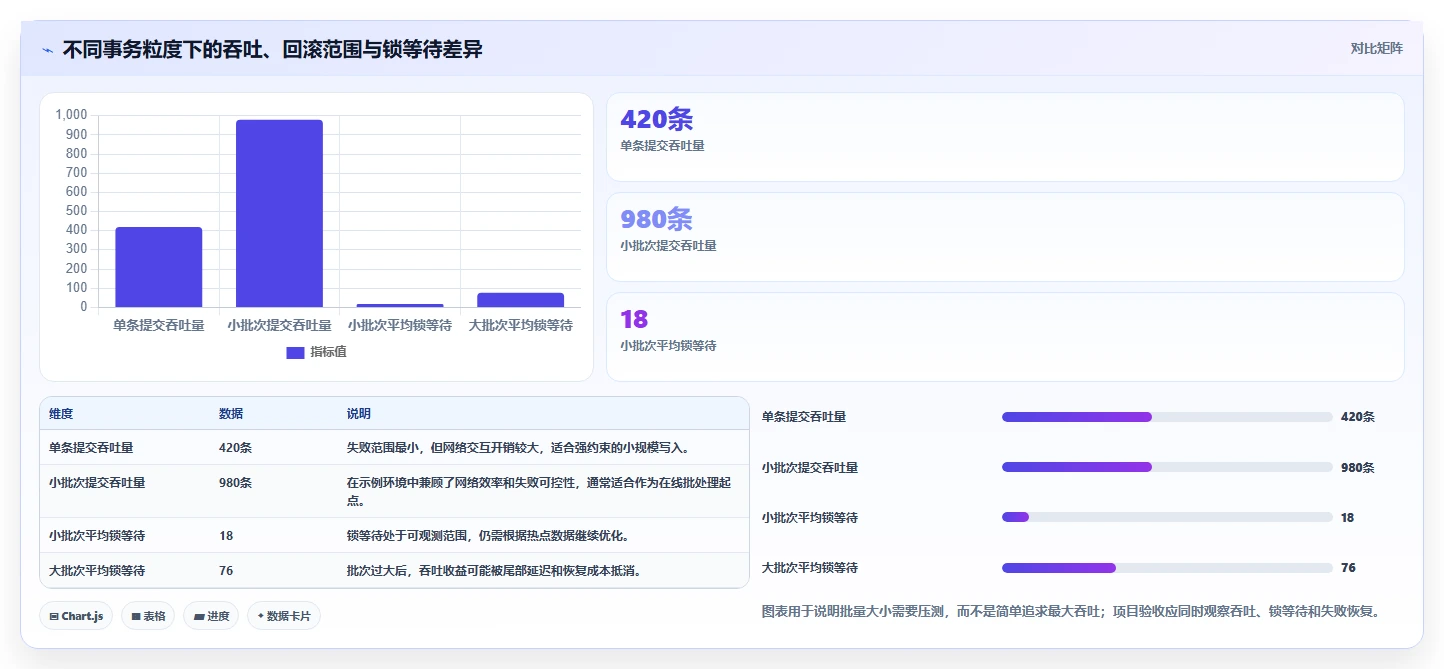
Task: Click table row cell 单条提交吞吐量
Action: 91,448
